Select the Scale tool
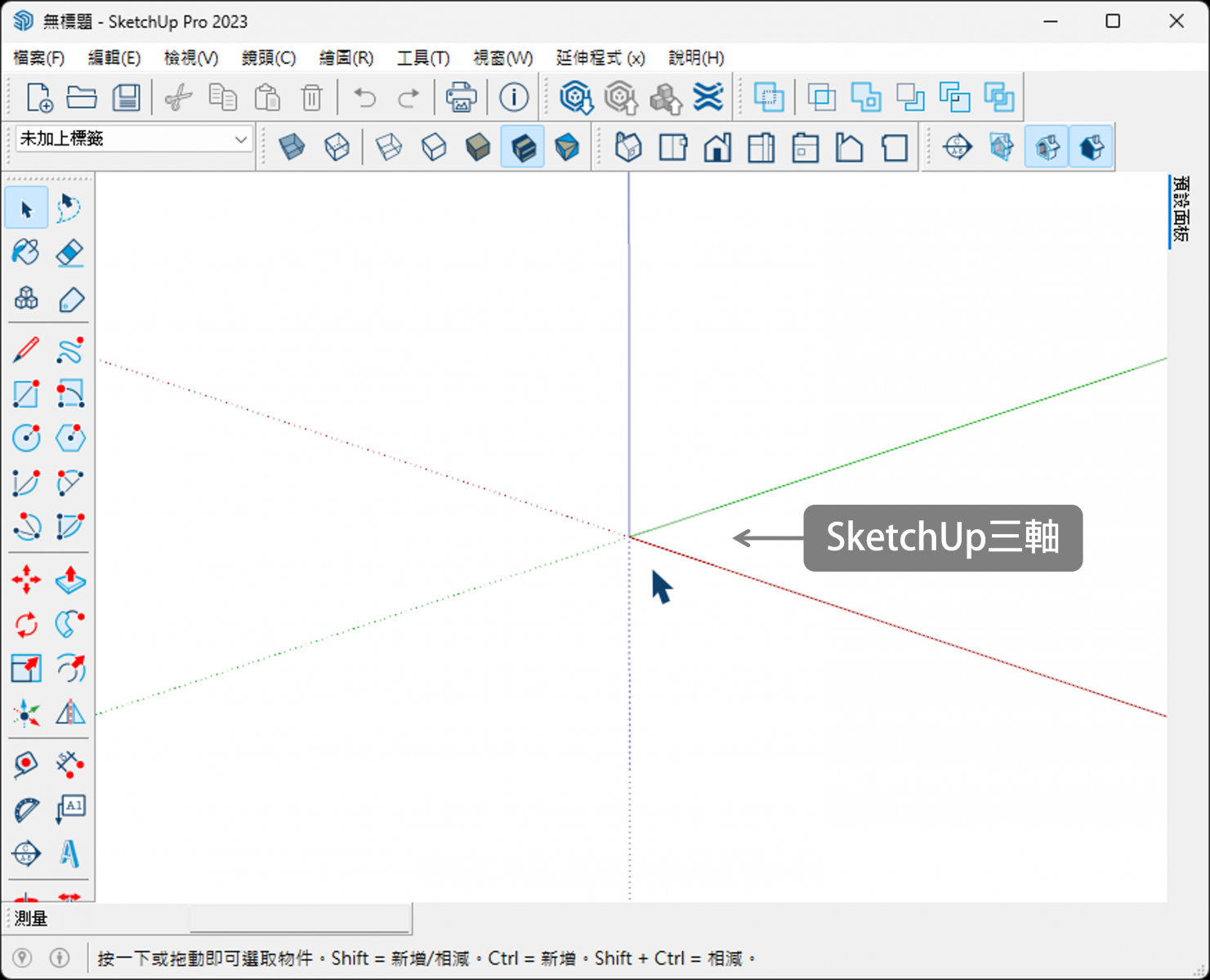Screen dimensions: 1210x980 coord(26,669)
